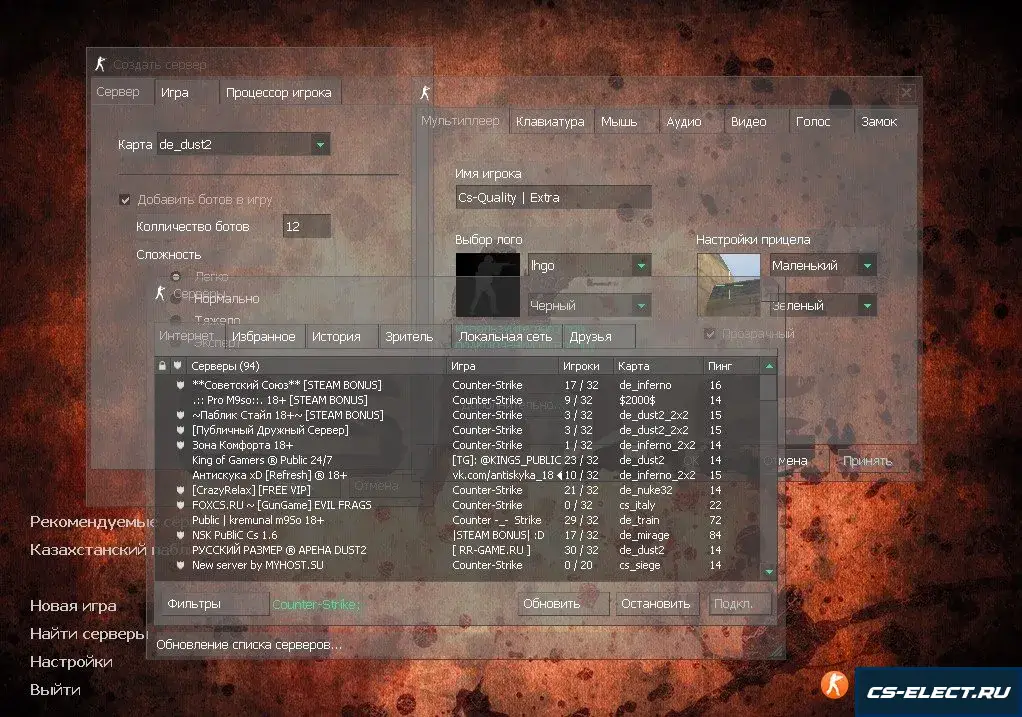Sort server list by Пинг column
This screenshot has height=717, width=1022.
point(731,366)
